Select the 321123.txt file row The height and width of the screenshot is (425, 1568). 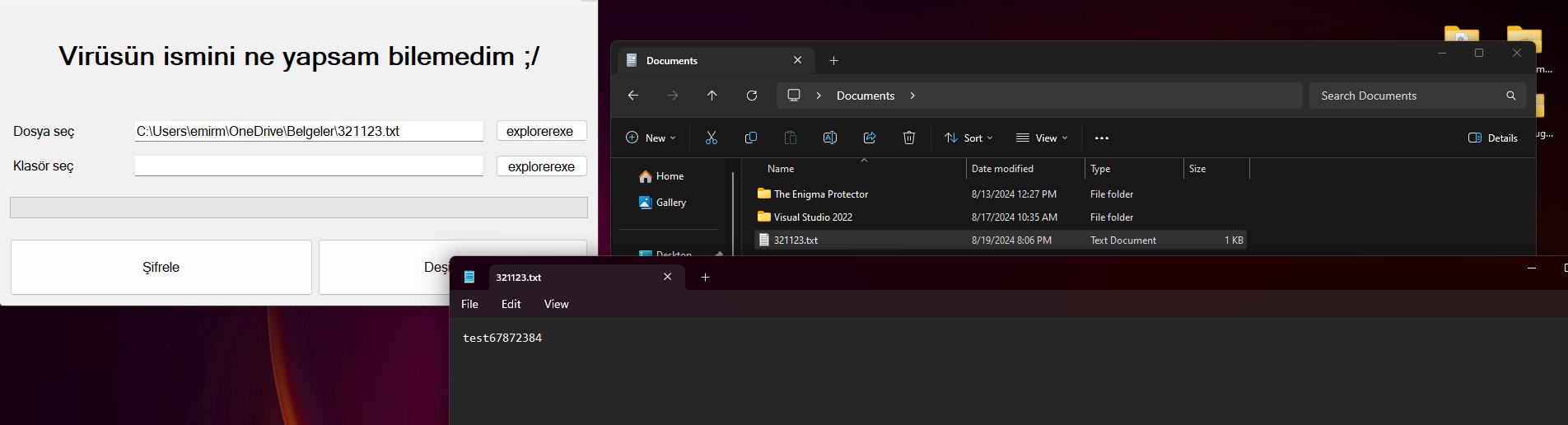point(1001,241)
